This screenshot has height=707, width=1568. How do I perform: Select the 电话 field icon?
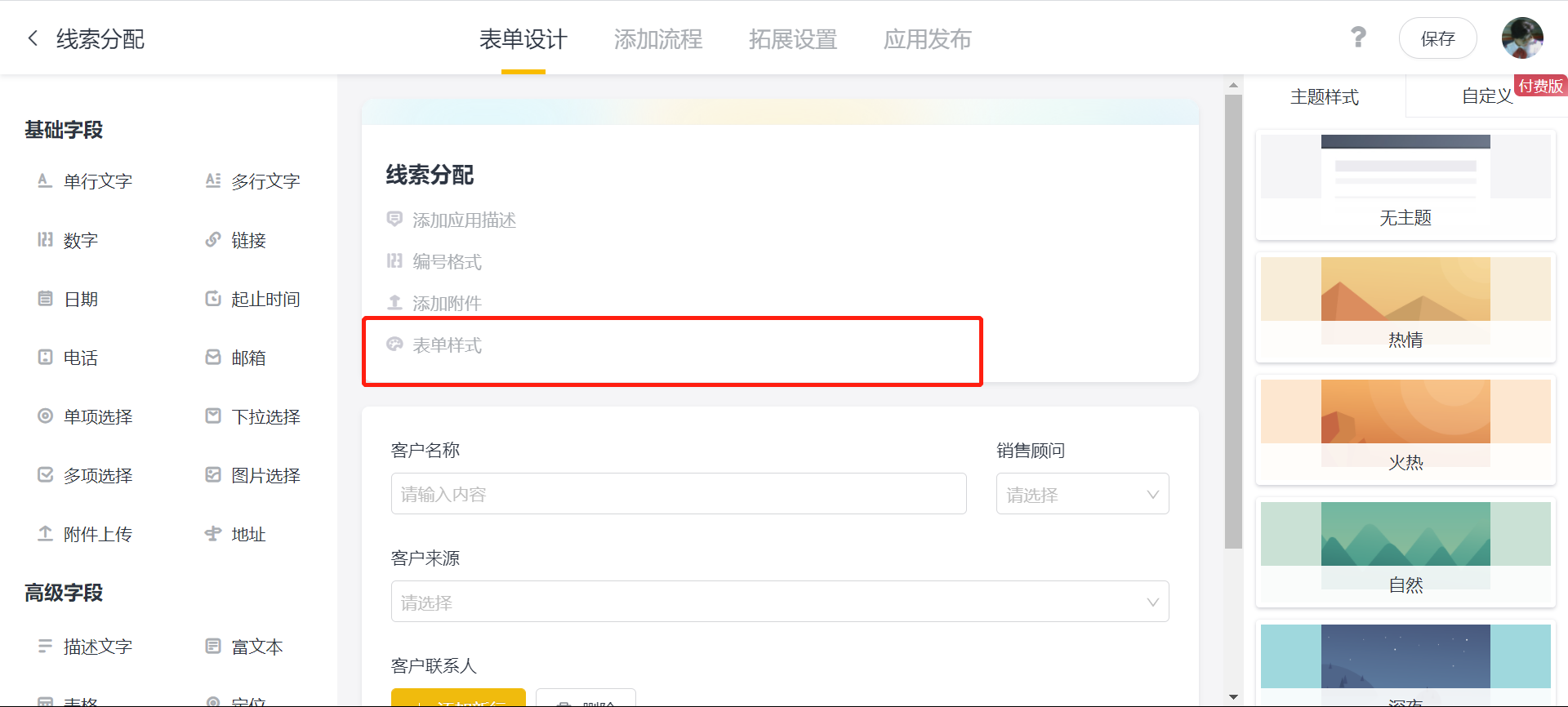45,358
